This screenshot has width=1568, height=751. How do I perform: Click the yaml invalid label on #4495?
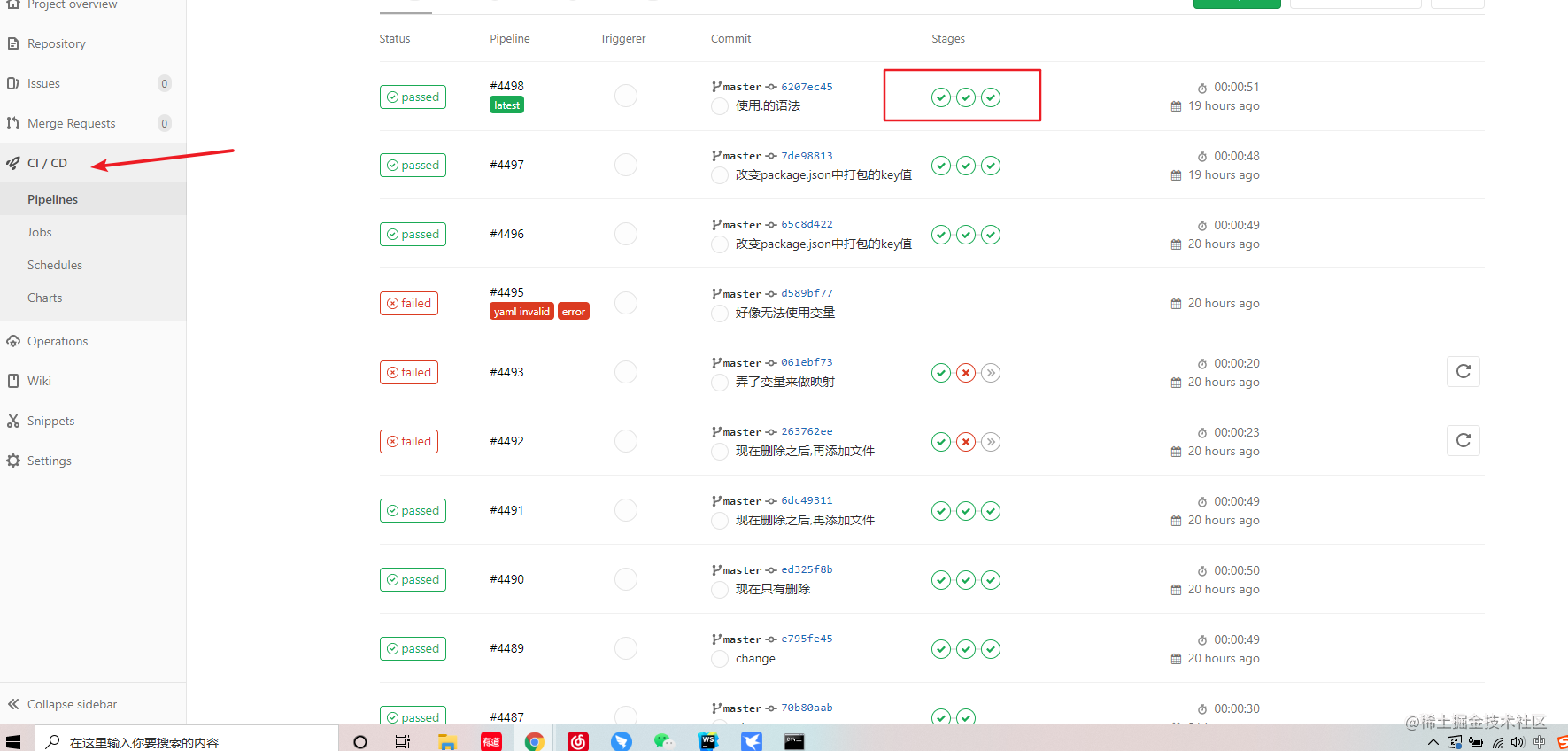tap(521, 312)
